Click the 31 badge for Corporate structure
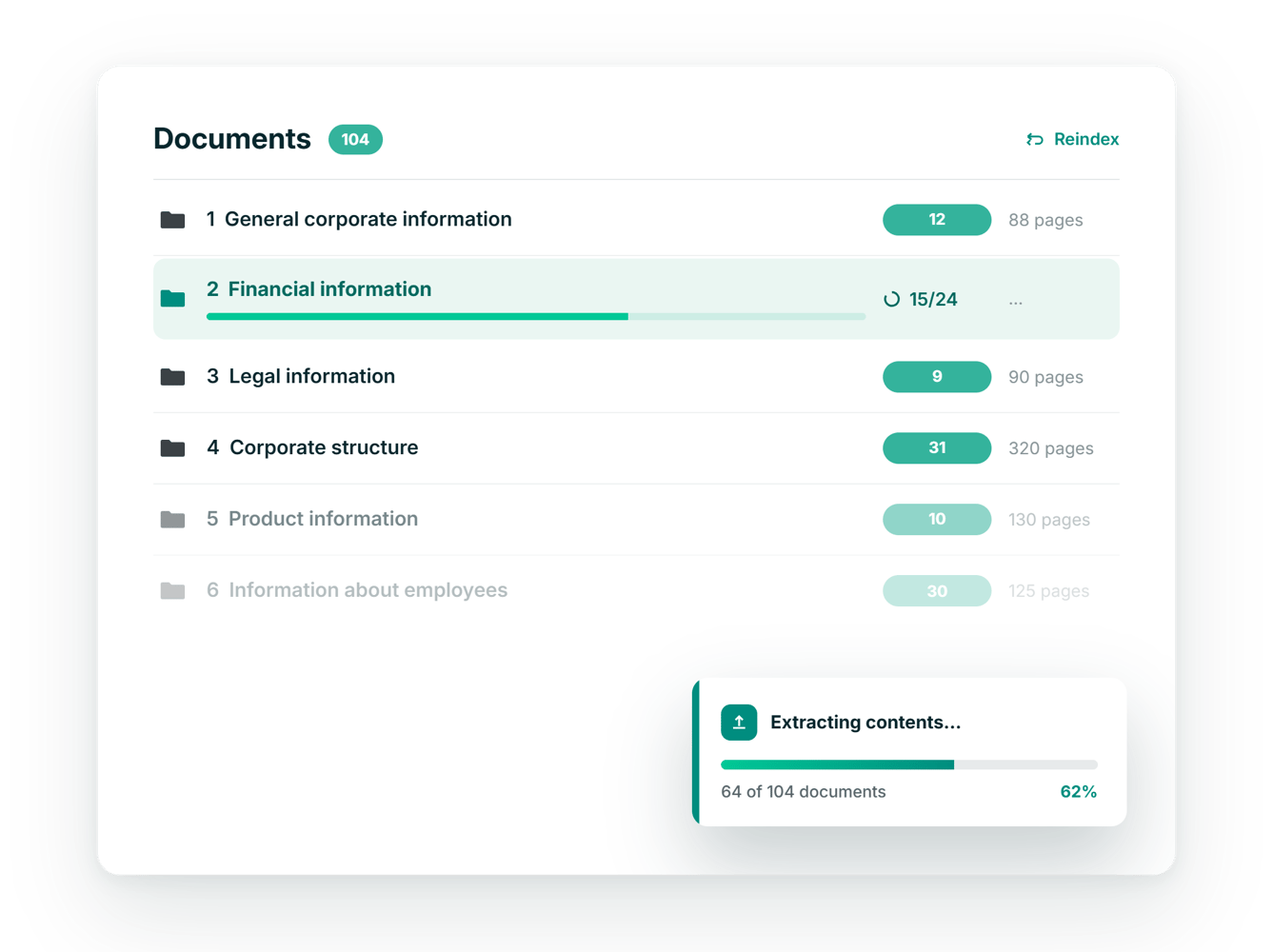Image resolution: width=1273 pixels, height=952 pixels. click(x=937, y=448)
